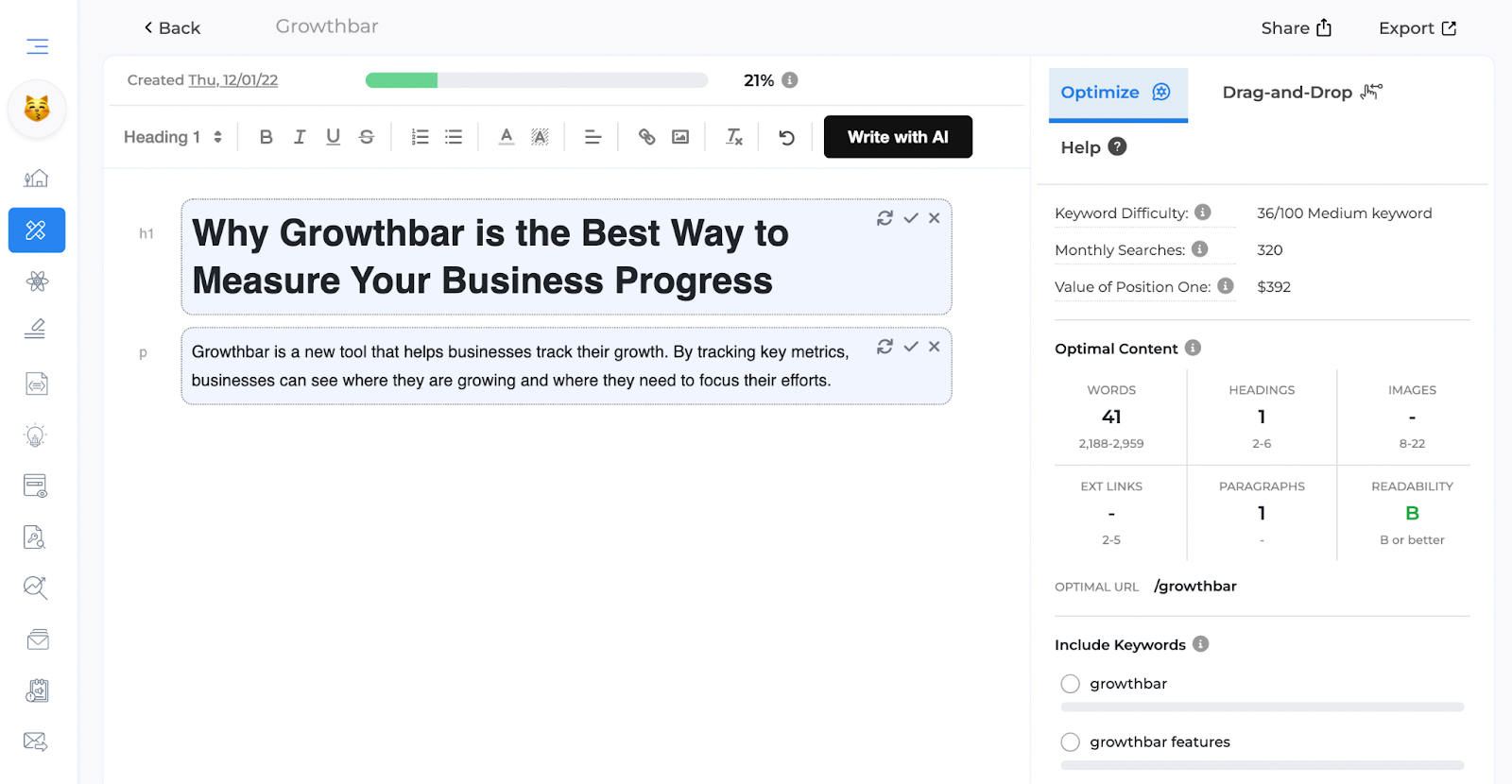Click the Write with AI button

(898, 137)
